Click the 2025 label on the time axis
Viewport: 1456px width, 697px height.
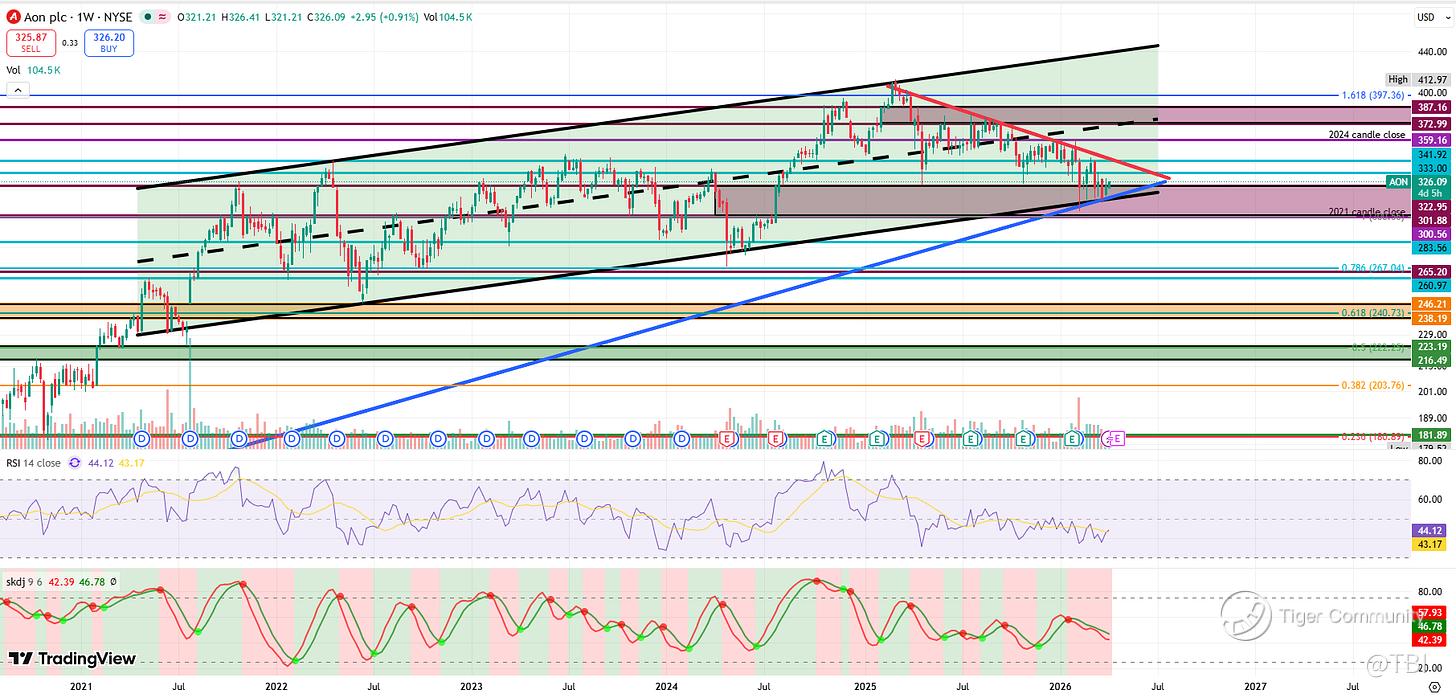tap(864, 688)
